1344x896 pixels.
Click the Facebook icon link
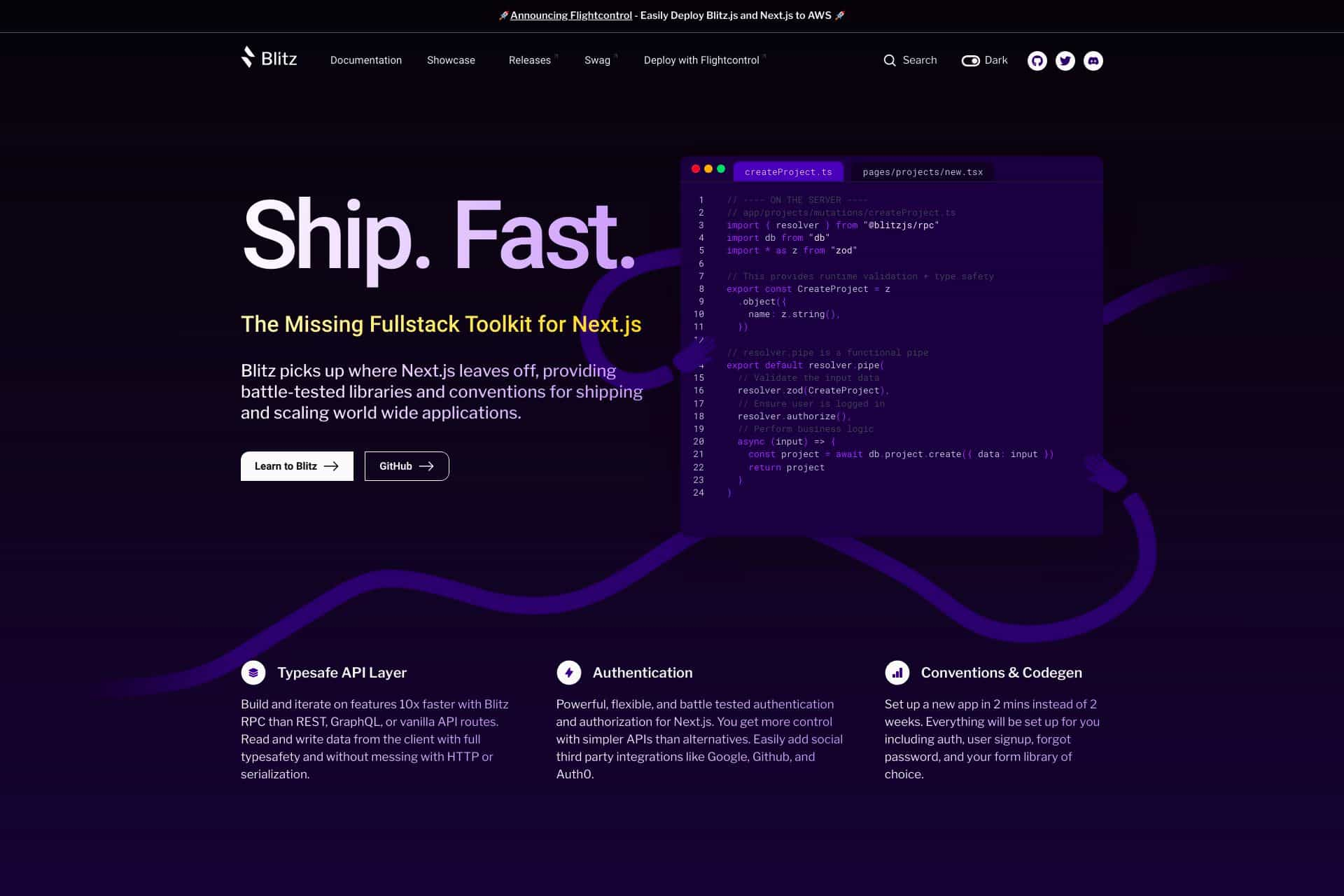tap(1037, 60)
